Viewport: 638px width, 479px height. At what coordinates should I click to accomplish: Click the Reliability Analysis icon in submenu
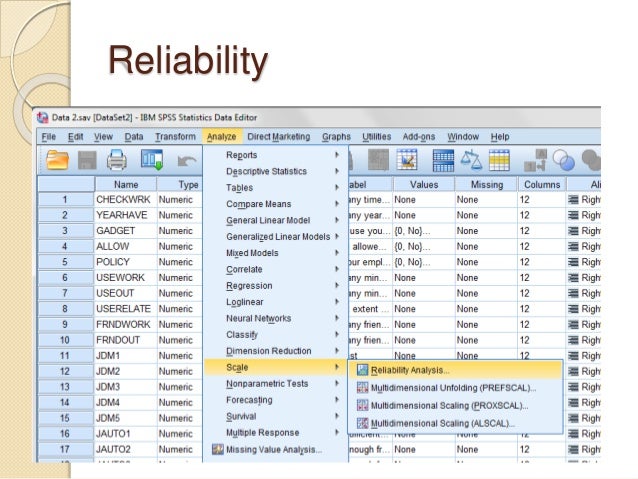pyautogui.click(x=362, y=370)
